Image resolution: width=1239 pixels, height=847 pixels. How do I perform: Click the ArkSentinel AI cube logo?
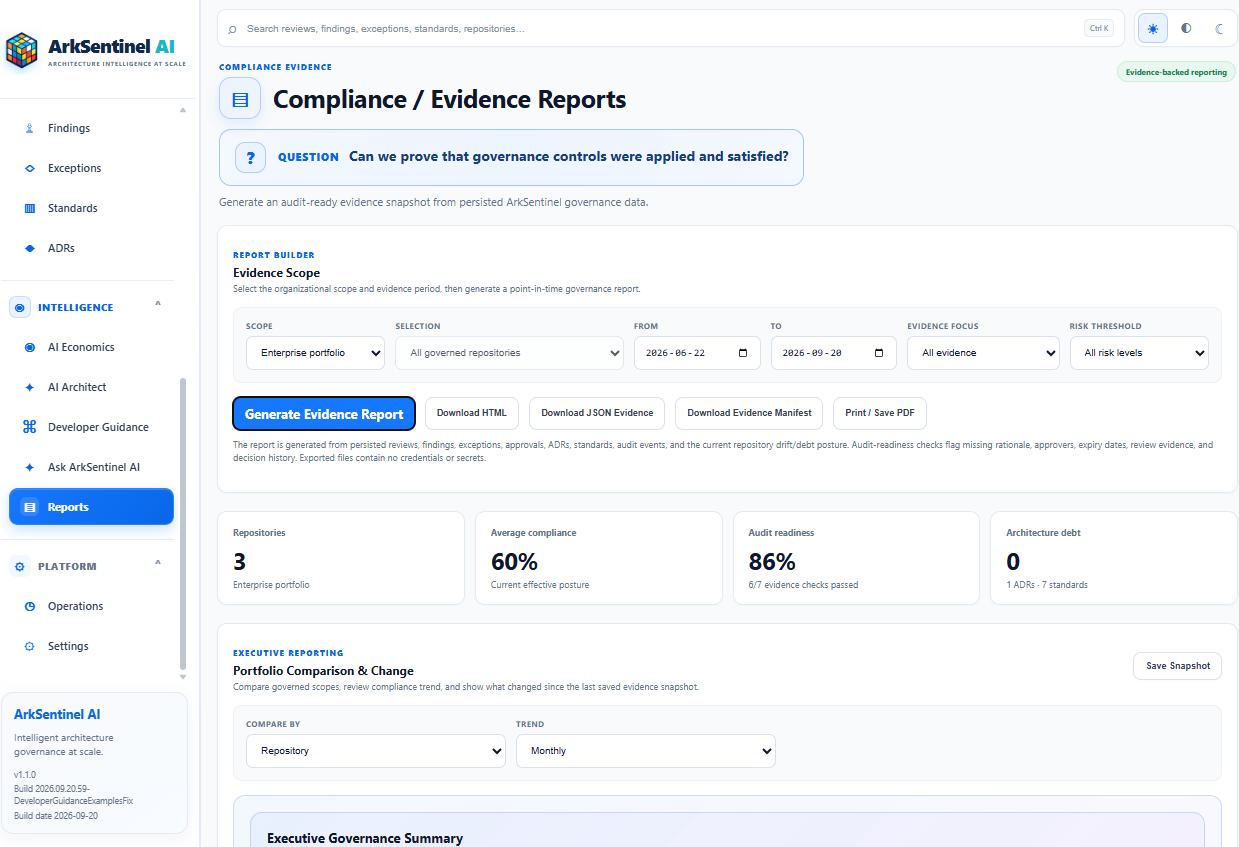(x=21, y=51)
